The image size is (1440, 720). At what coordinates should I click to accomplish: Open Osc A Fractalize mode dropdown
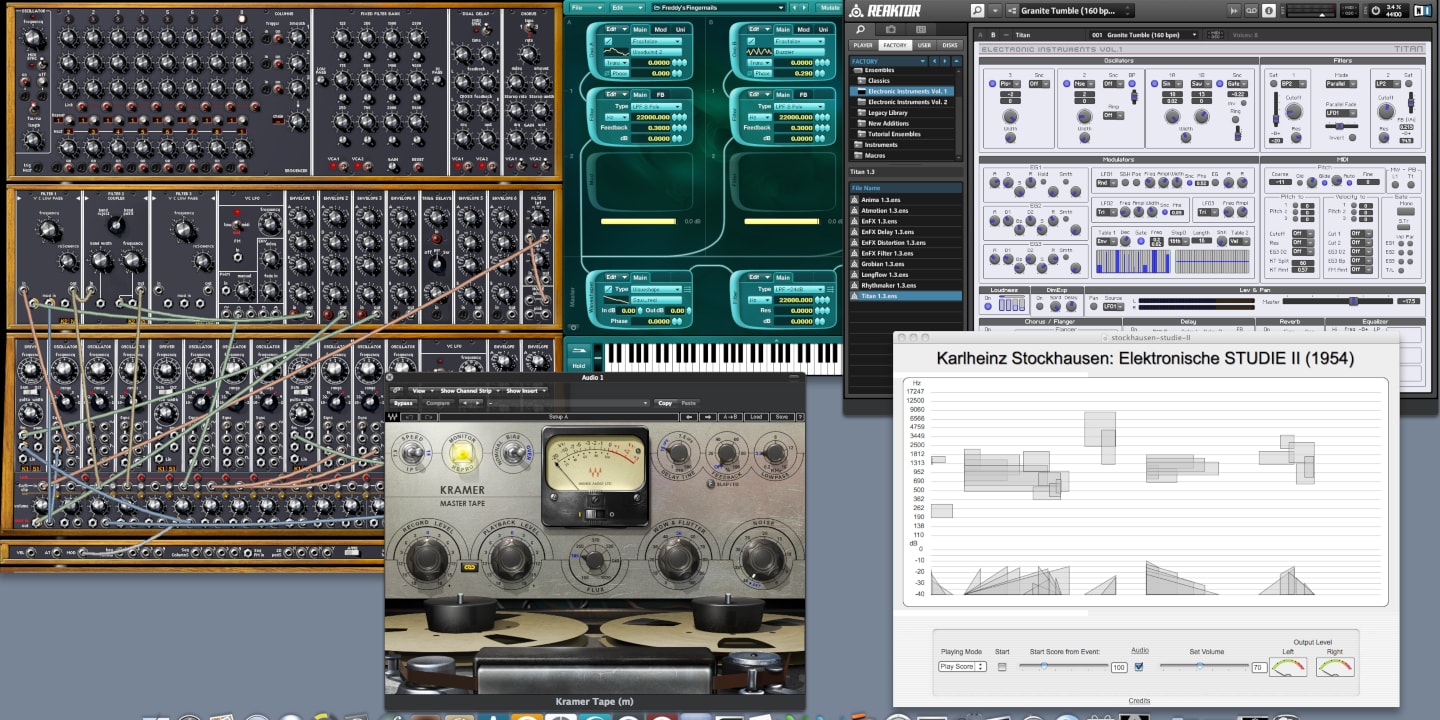[656, 41]
